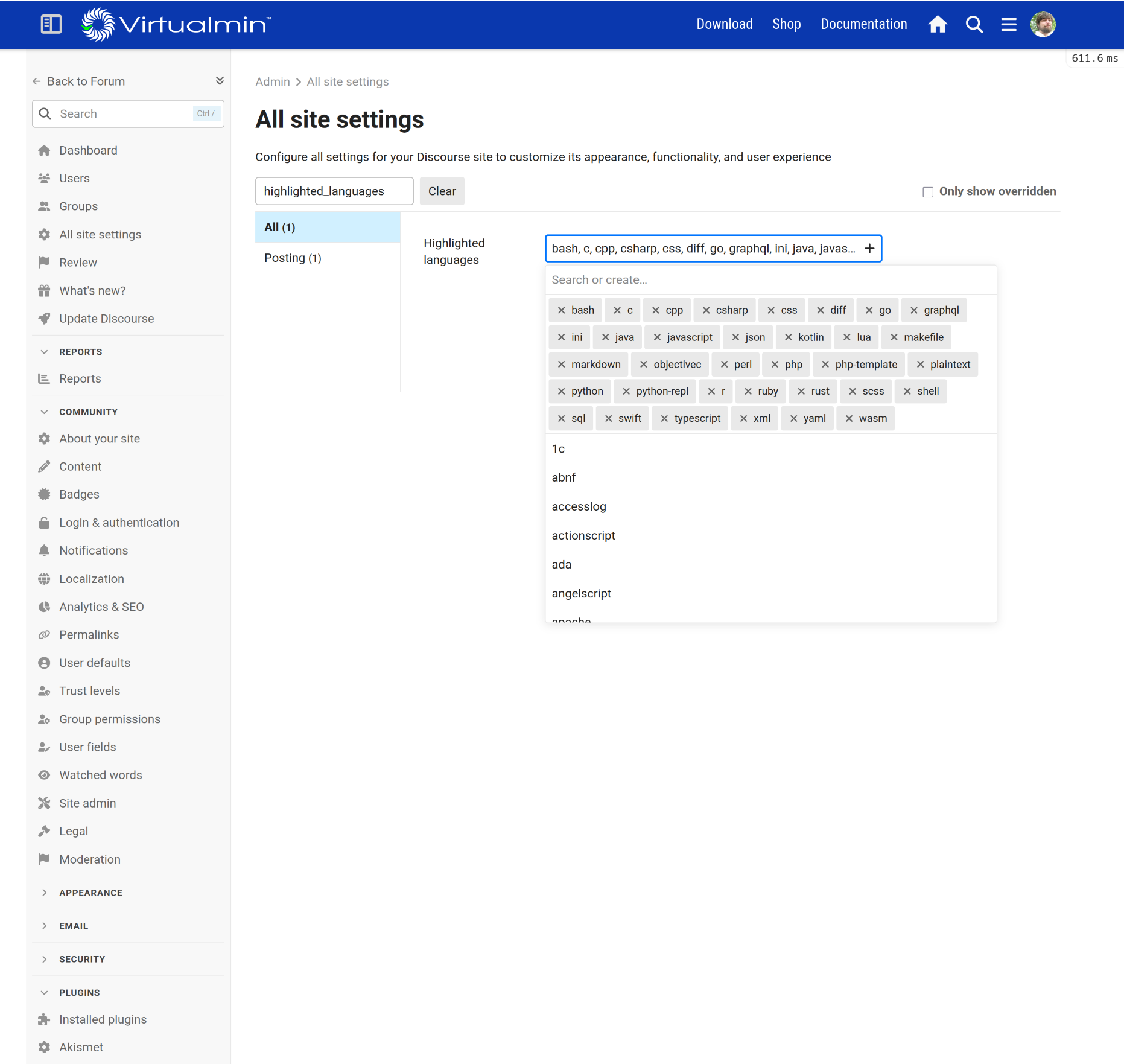Select the Posting (1) category tab

[293, 258]
